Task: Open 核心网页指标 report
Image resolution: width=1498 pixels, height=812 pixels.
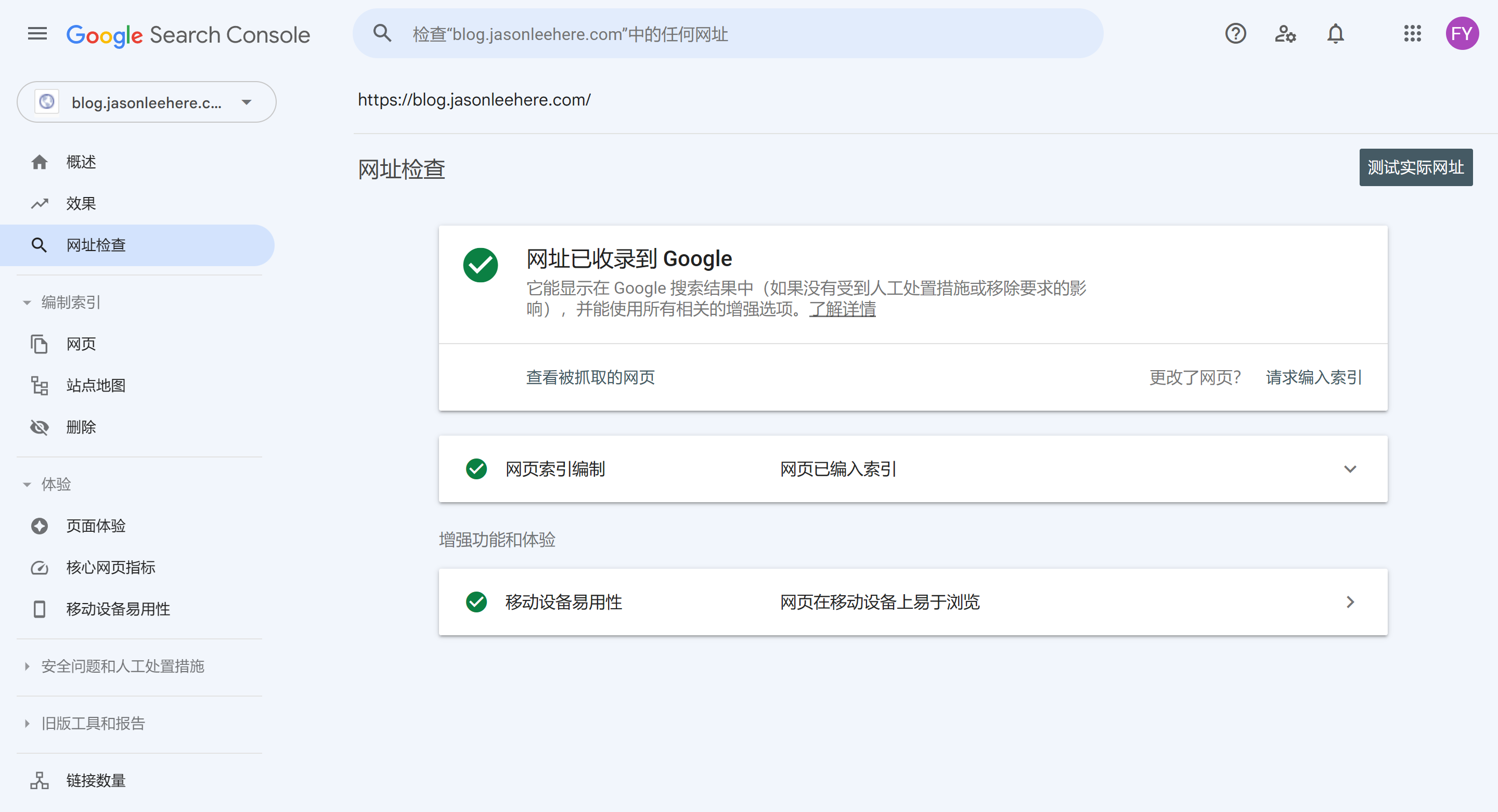Action: 137,567
